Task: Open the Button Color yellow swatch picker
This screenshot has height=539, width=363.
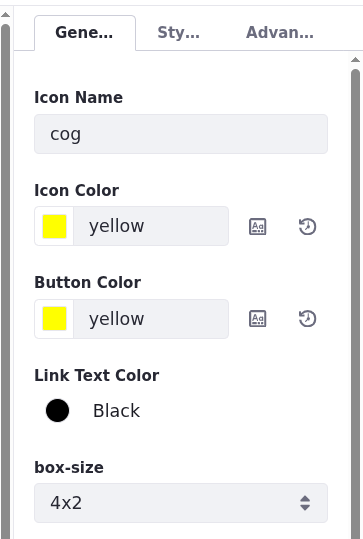Action: point(54,319)
